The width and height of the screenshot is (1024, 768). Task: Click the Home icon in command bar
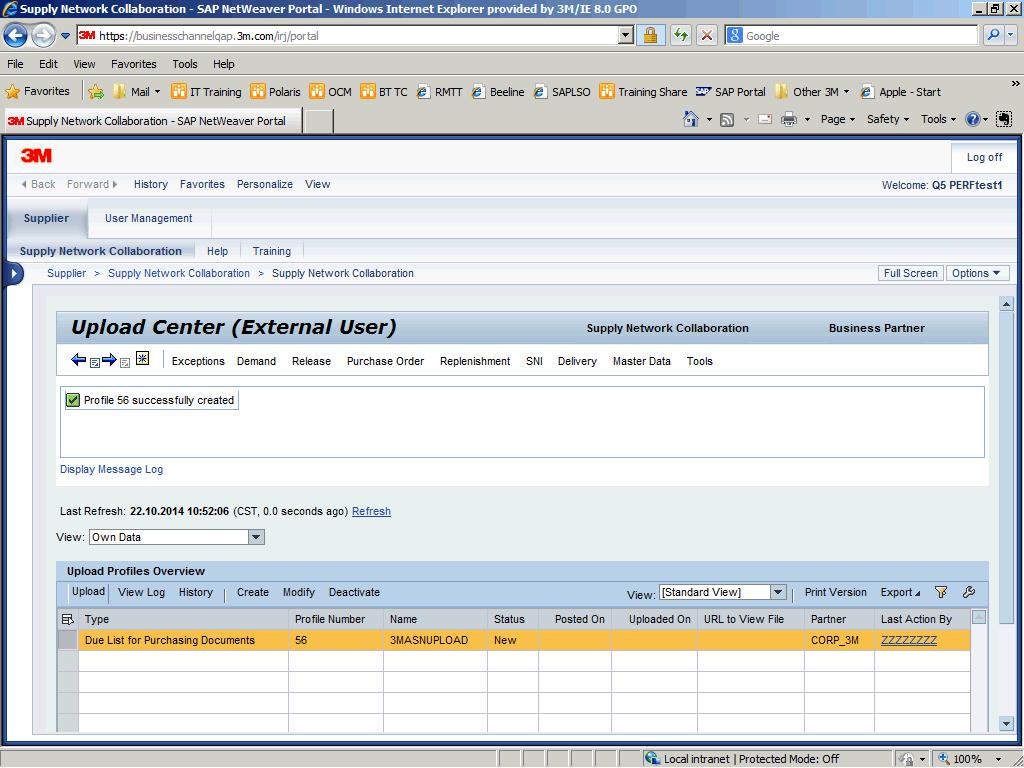pos(690,119)
